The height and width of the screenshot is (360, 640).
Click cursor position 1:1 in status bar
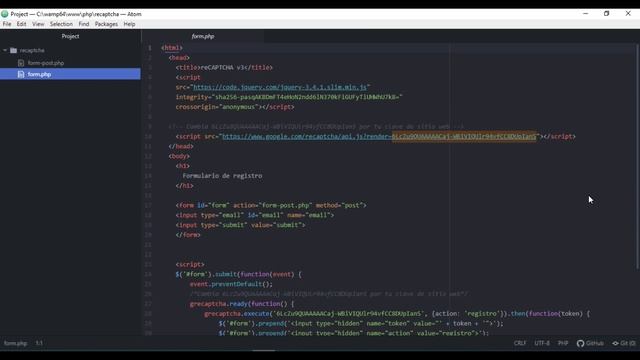pyautogui.click(x=39, y=343)
